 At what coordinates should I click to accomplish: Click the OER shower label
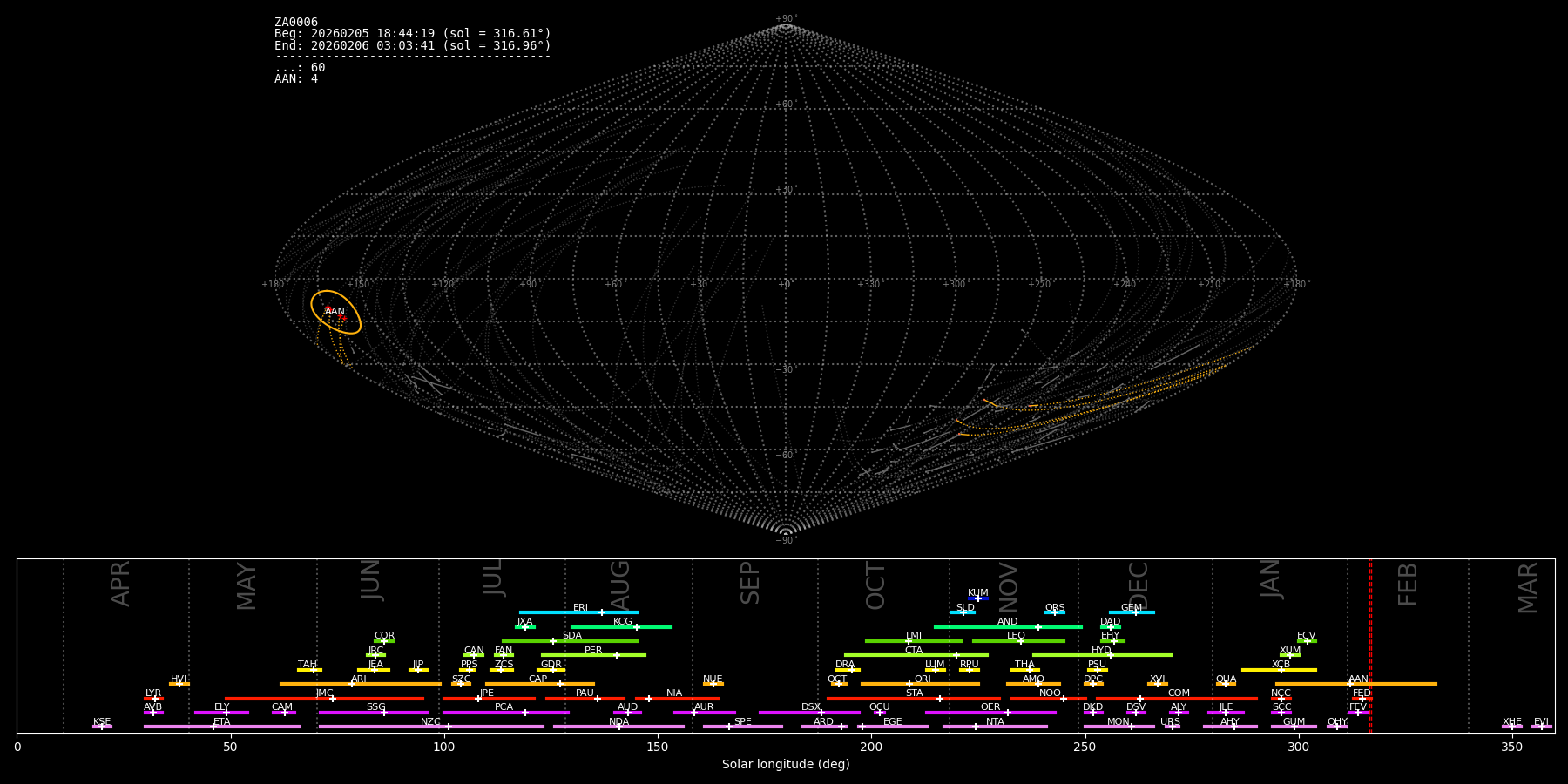[x=990, y=707]
